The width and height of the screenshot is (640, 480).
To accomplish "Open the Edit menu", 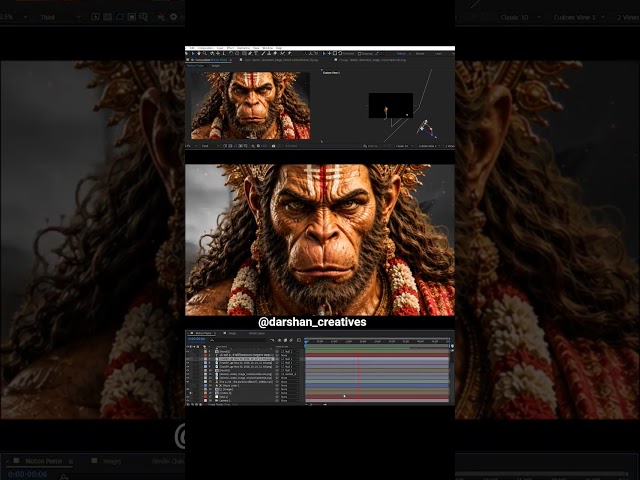I will point(192,48).
